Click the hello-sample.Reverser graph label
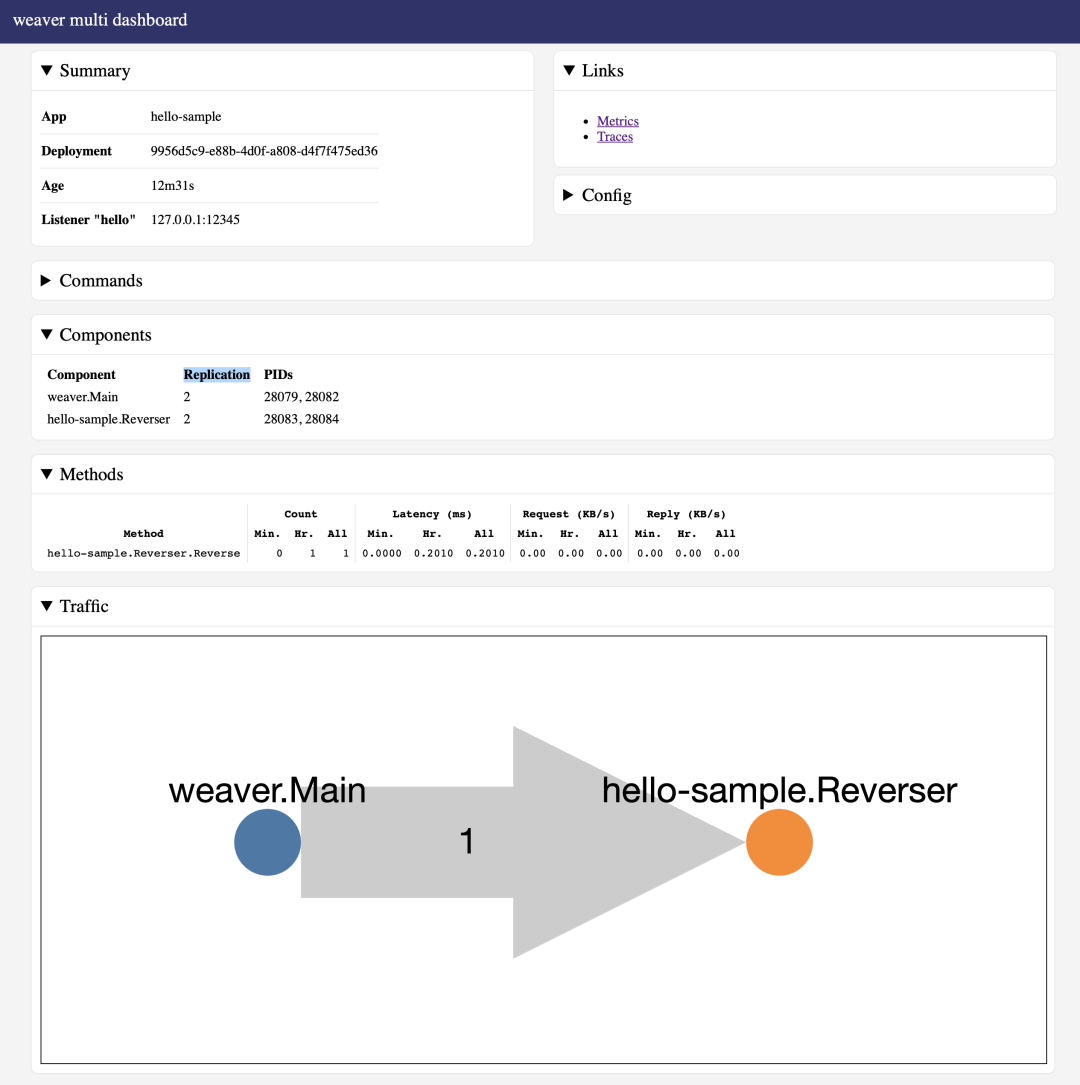Image resolution: width=1080 pixels, height=1085 pixels. 780,790
